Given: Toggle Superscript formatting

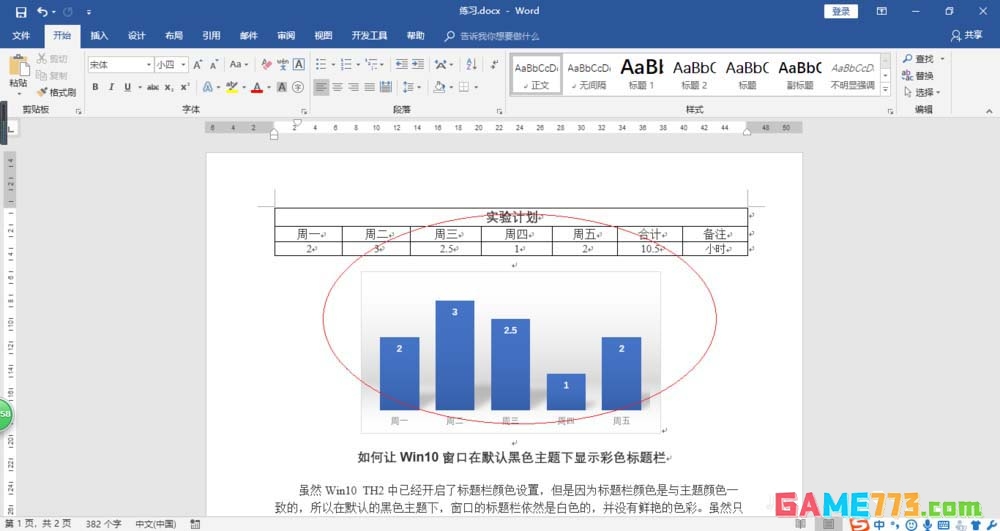Looking at the screenshot, I should [185, 87].
